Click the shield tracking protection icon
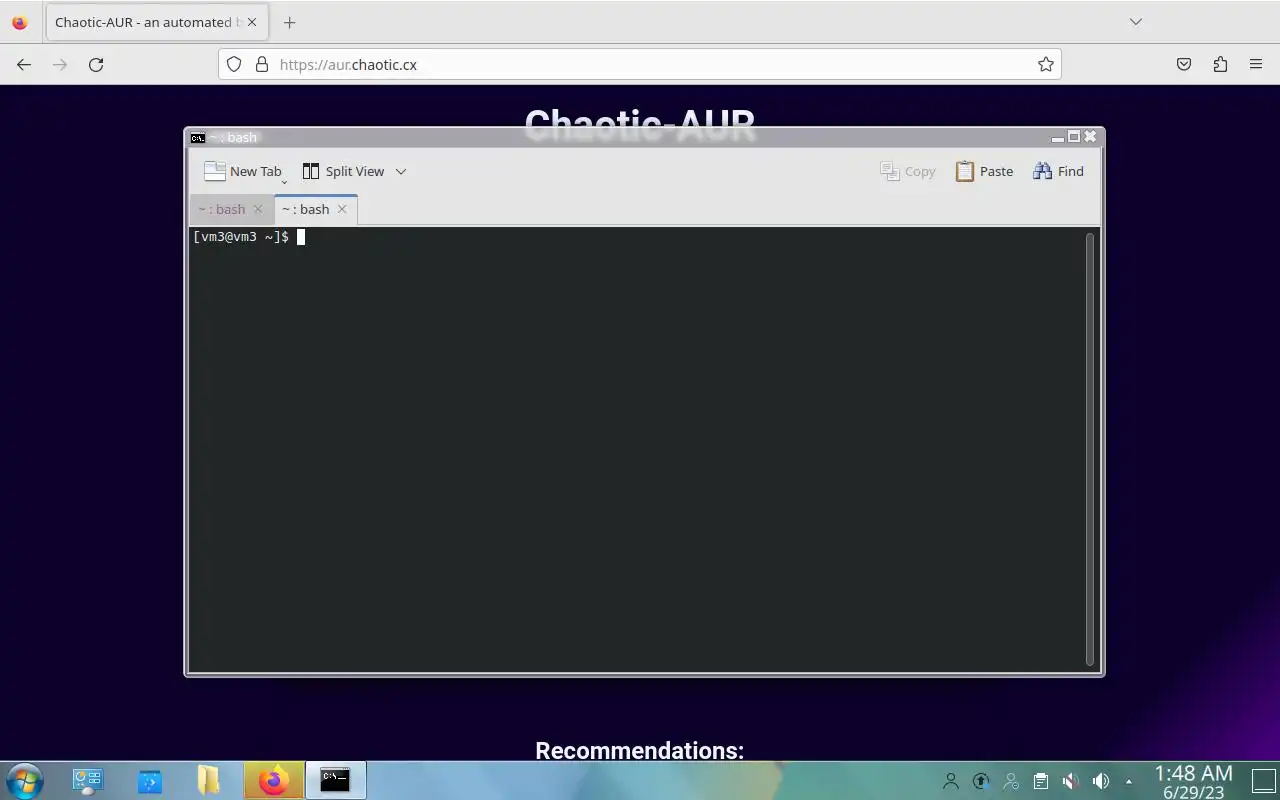 point(234,64)
